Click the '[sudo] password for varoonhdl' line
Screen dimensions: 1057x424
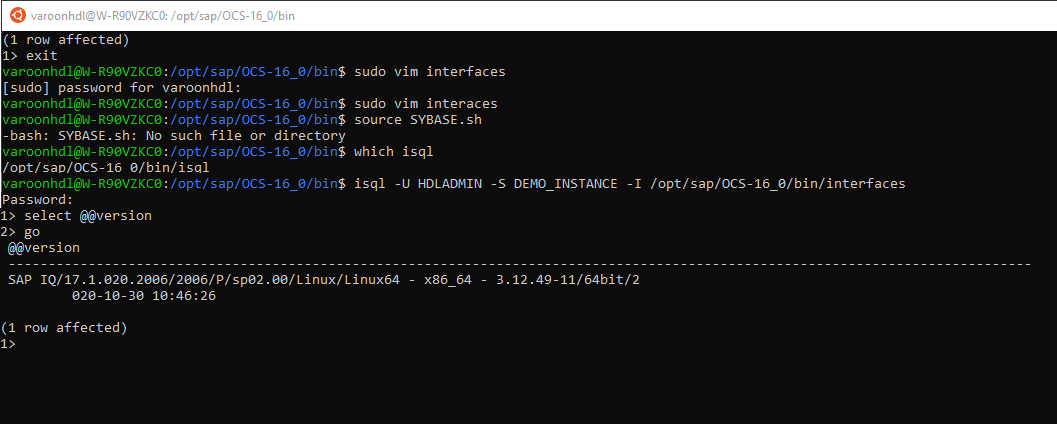[x=122, y=88]
